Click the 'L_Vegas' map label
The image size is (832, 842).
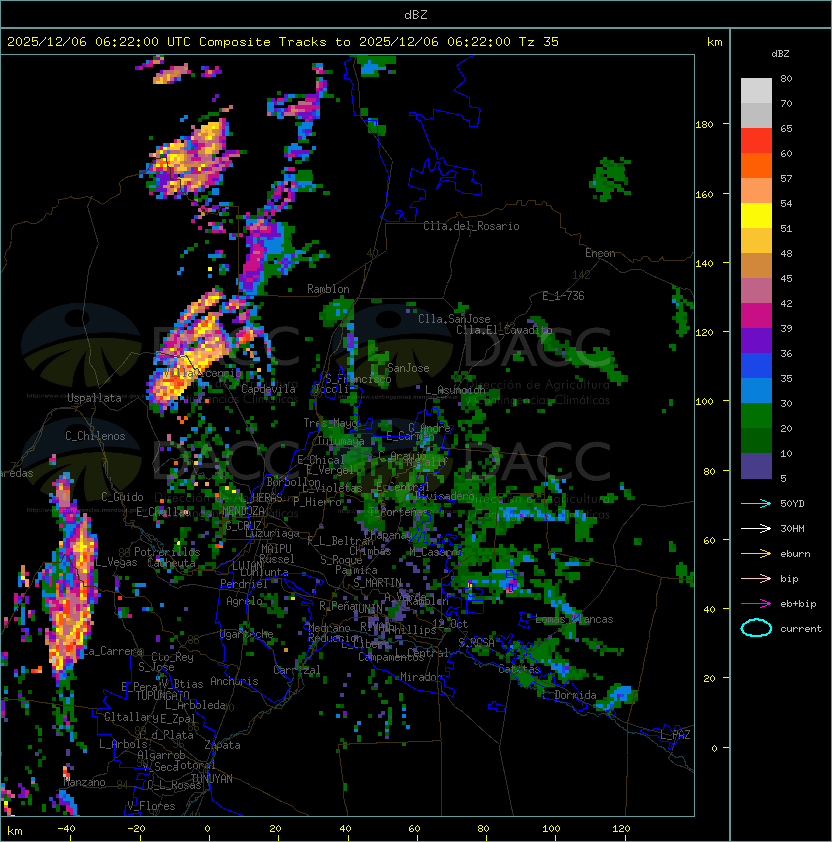pyautogui.click(x=116, y=563)
